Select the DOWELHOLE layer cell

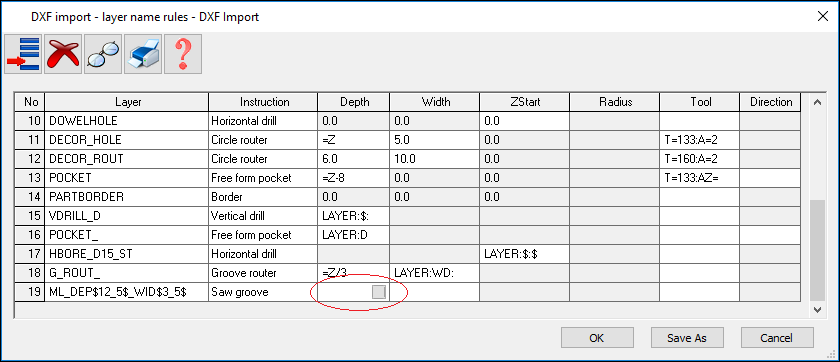click(127, 121)
